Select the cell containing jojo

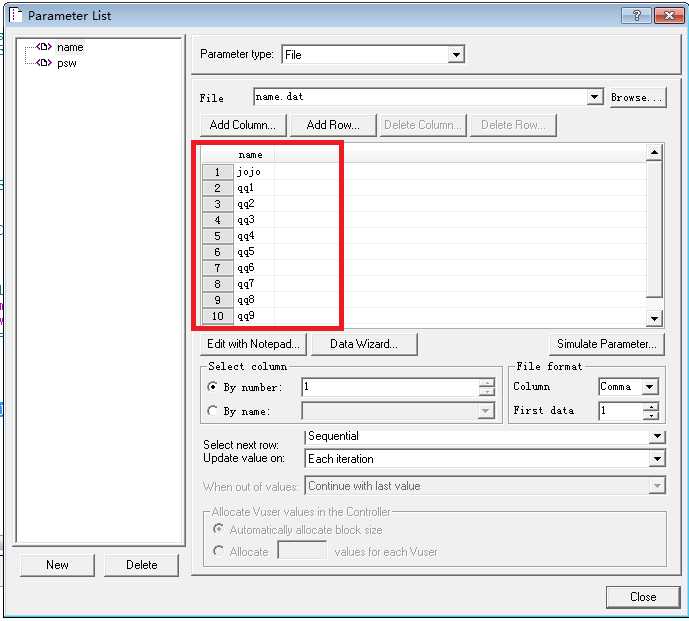254,172
